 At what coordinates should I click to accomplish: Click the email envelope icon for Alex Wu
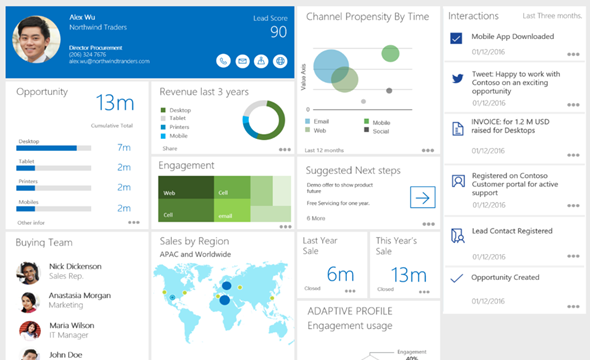242,61
